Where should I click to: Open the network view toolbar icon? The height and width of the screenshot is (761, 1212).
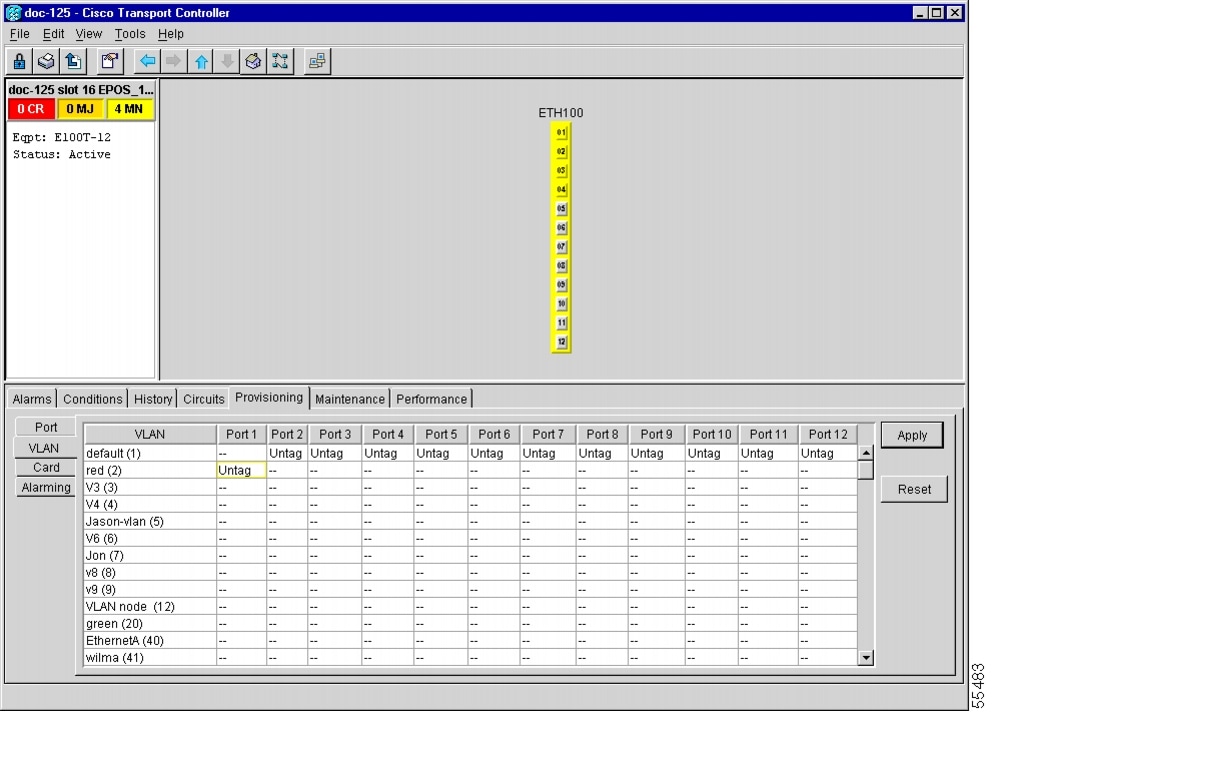280,61
